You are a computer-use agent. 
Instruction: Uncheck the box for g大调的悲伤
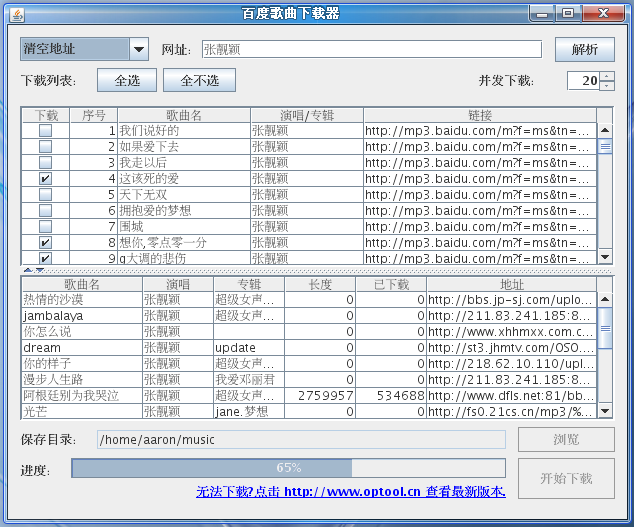45,258
